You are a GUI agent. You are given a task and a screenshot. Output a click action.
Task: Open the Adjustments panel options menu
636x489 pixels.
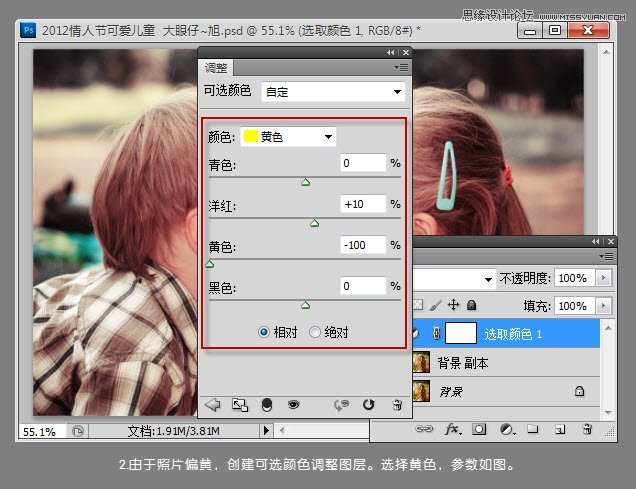(x=399, y=68)
